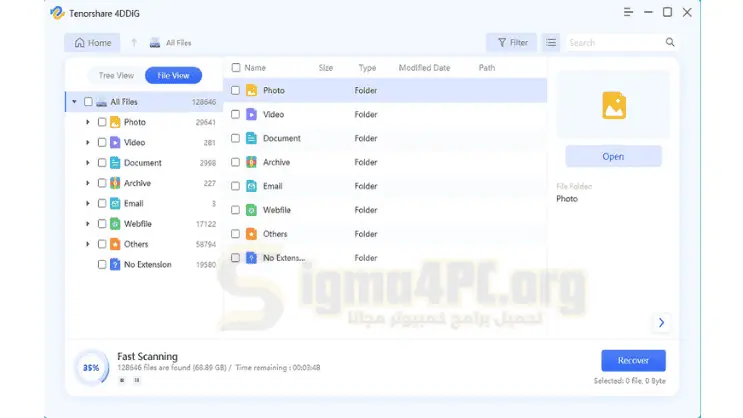Screen dimensions: 743x418
Task: Check the Photo row checkbox in file list
Action: tap(236, 90)
